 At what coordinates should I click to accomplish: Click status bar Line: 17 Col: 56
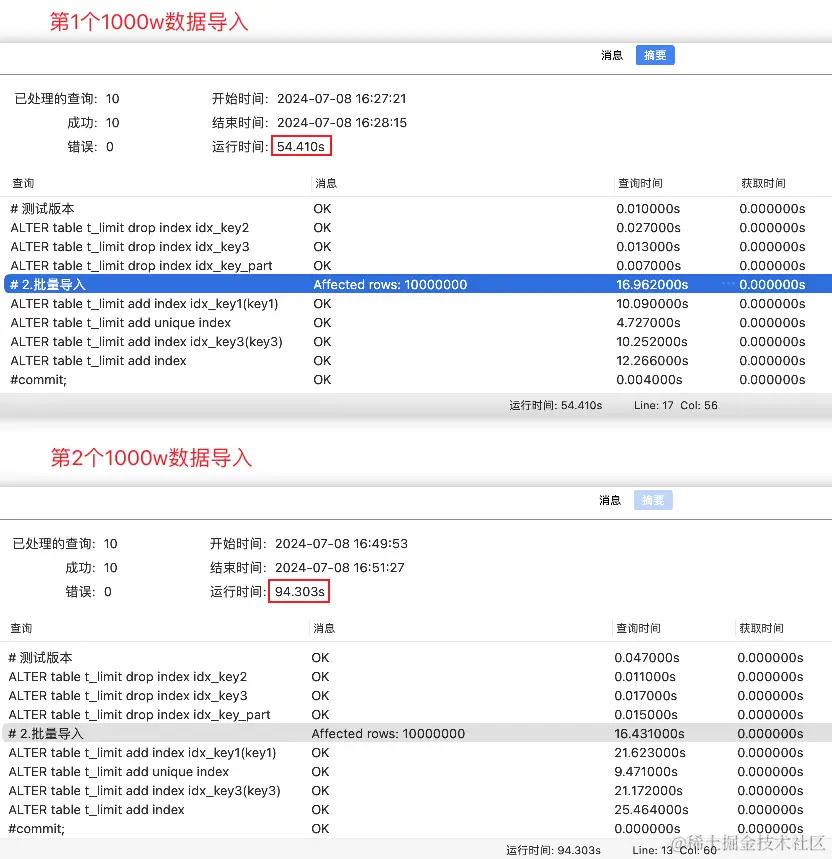[x=675, y=405]
